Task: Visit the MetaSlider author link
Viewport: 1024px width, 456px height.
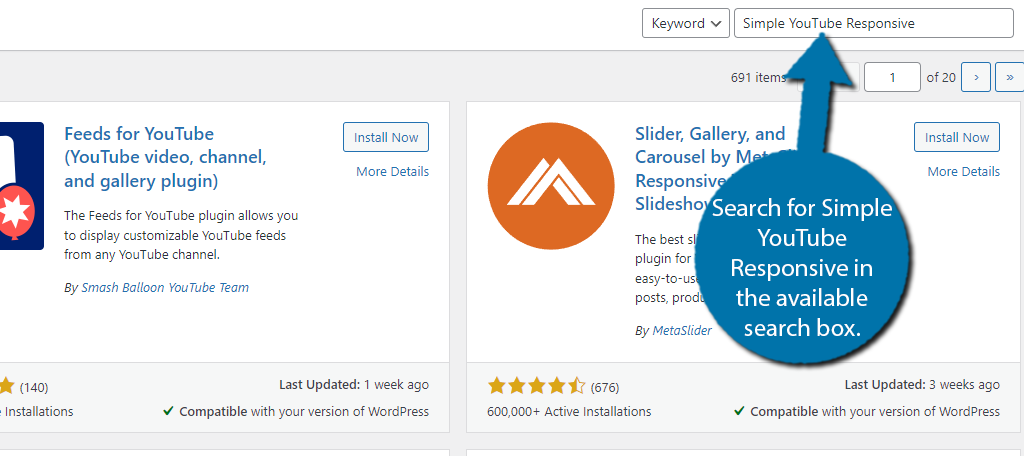Action: pyautogui.click(x=682, y=331)
